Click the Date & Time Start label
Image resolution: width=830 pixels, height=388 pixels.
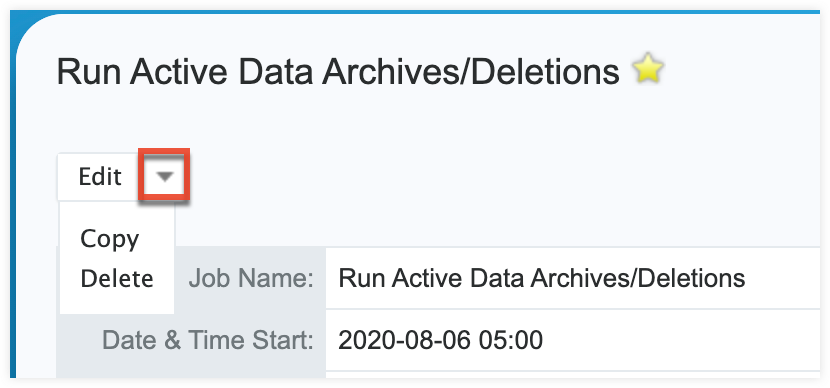click(208, 340)
